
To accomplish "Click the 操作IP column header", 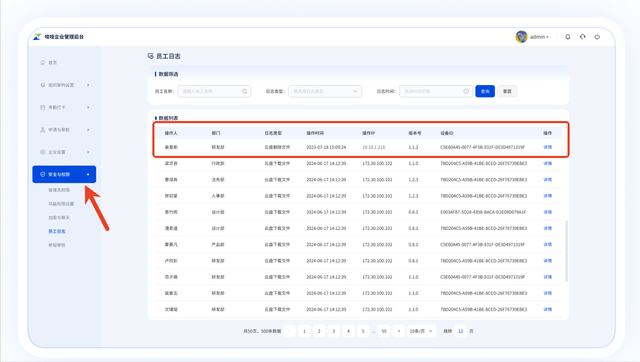I will pyautogui.click(x=369, y=133).
